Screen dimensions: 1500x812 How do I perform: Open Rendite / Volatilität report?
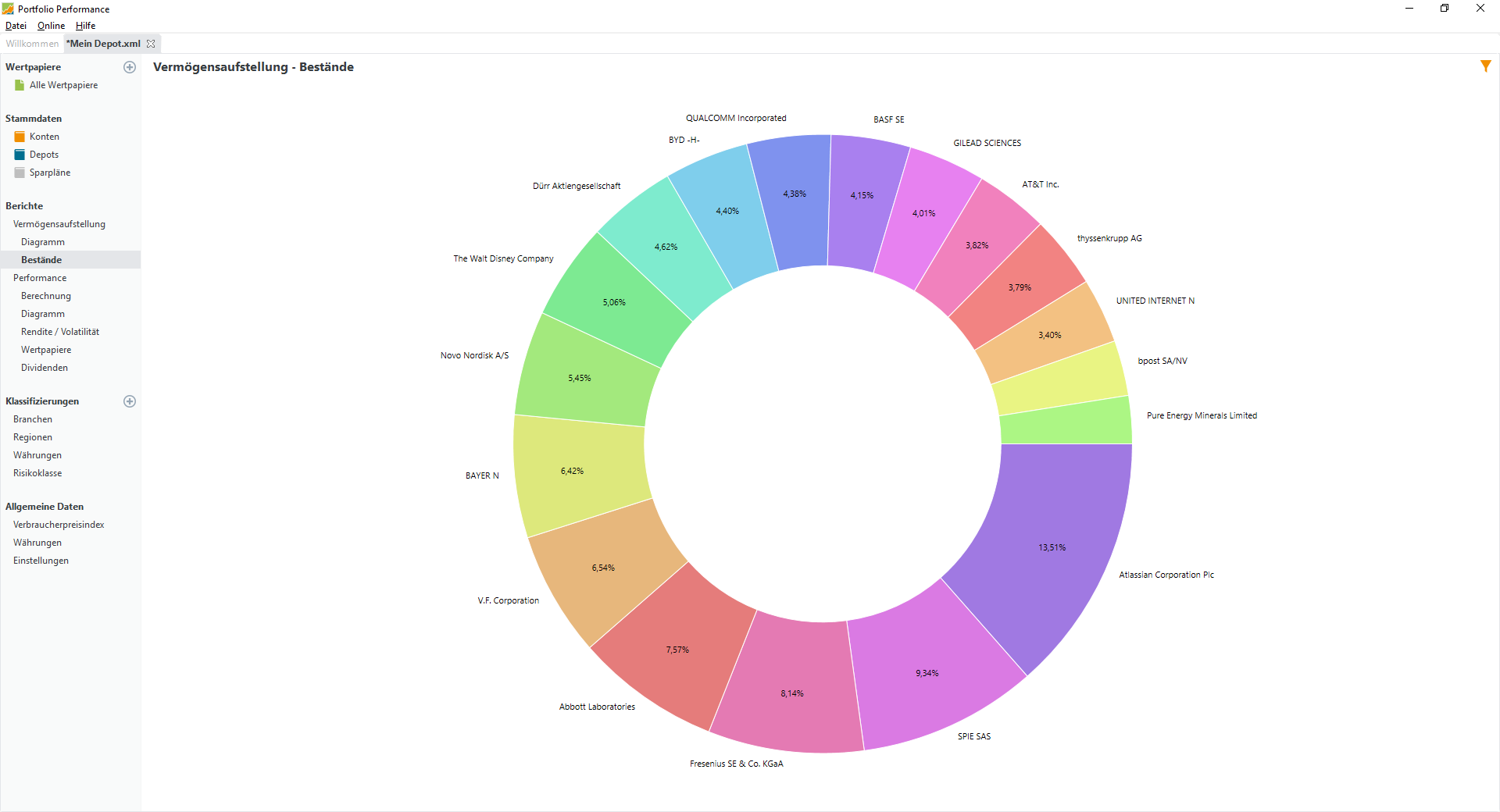coord(60,332)
